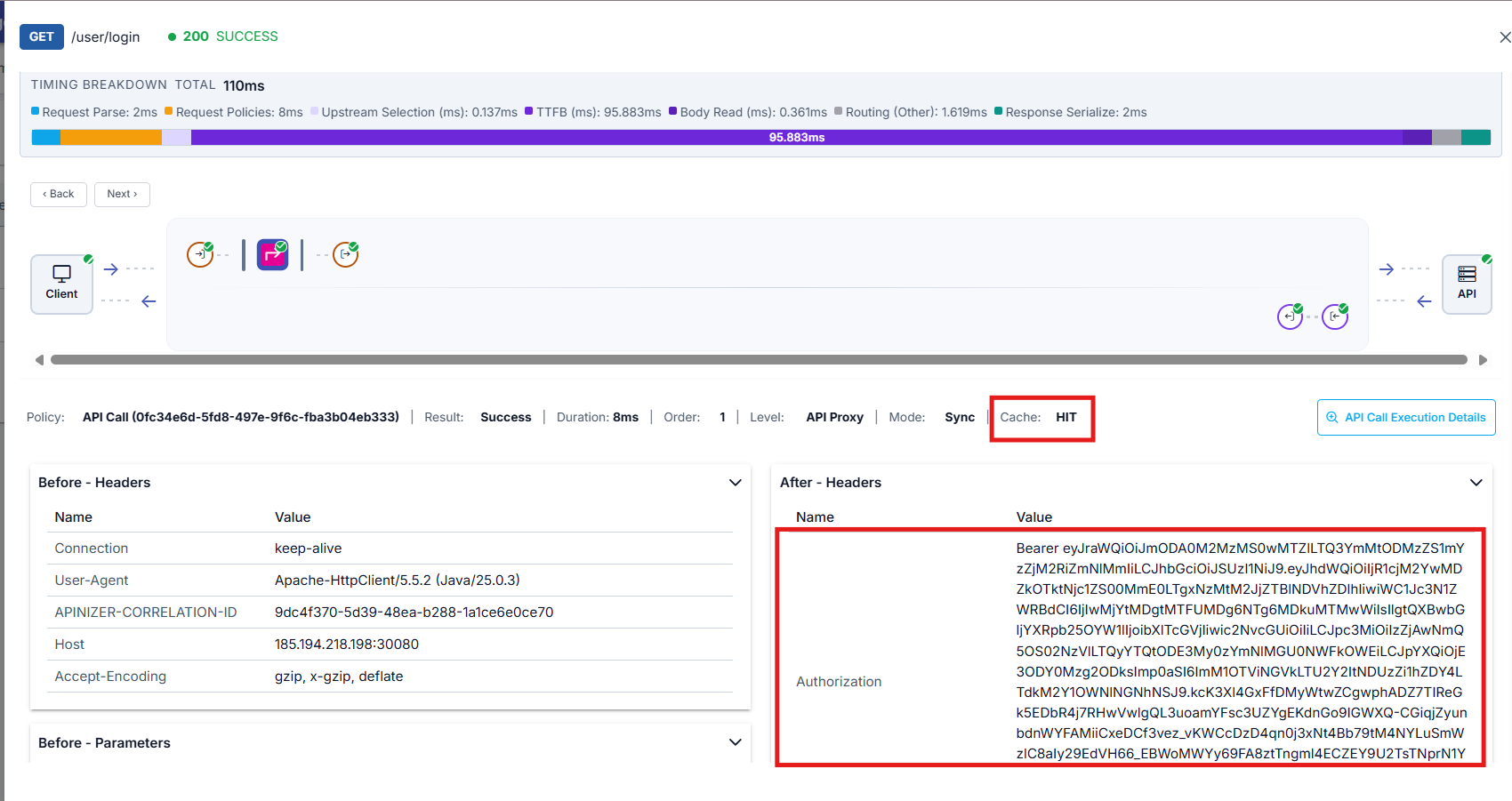The width and height of the screenshot is (1512, 801).
Task: Click the keep-alive header value
Action: [309, 549]
